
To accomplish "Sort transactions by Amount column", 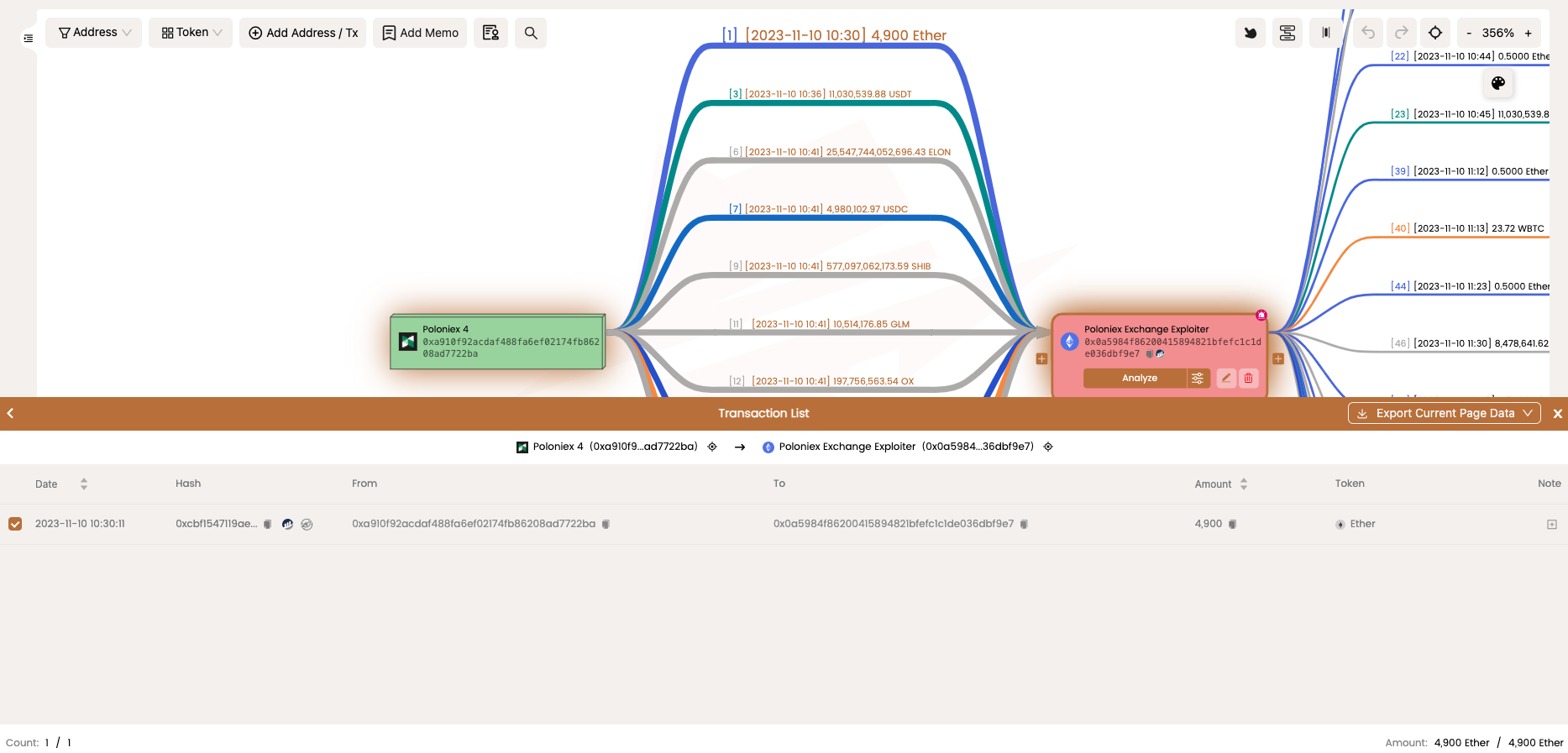I will pyautogui.click(x=1244, y=484).
